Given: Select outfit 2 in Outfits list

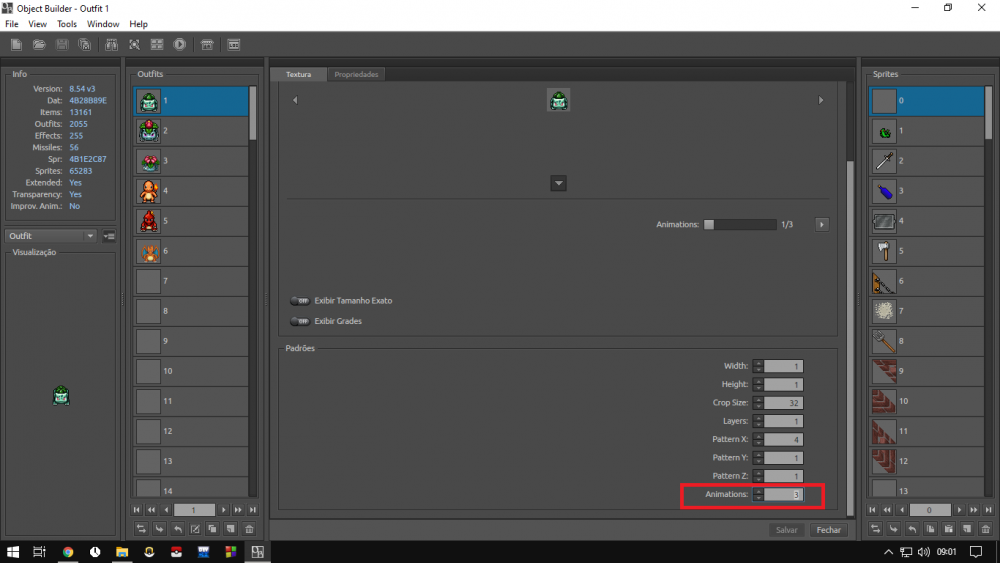Looking at the screenshot, I should tap(191, 131).
